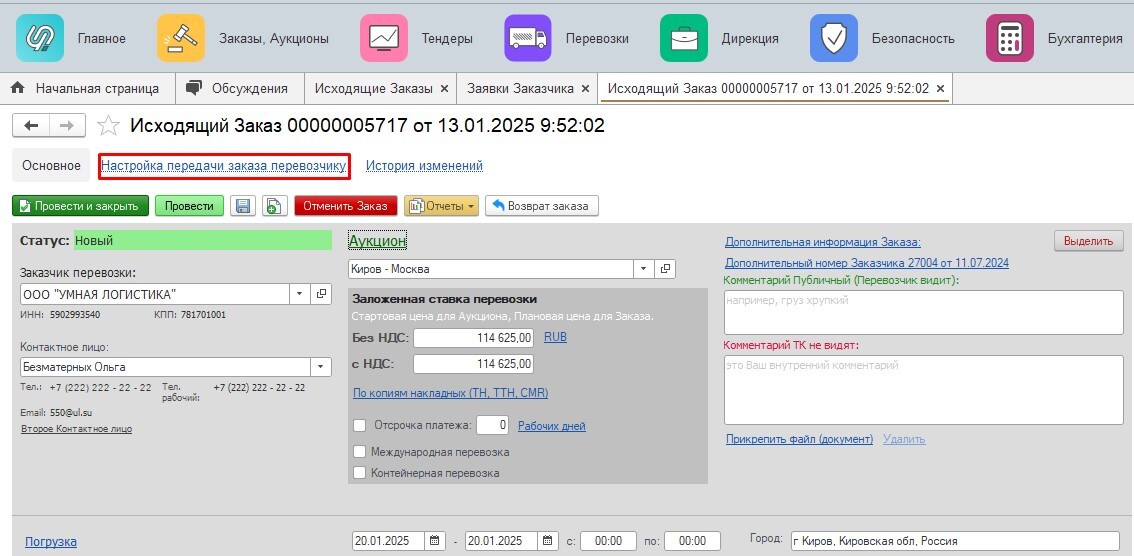Close the Заявки Заказчика tab
1134x556 pixels.
585,88
